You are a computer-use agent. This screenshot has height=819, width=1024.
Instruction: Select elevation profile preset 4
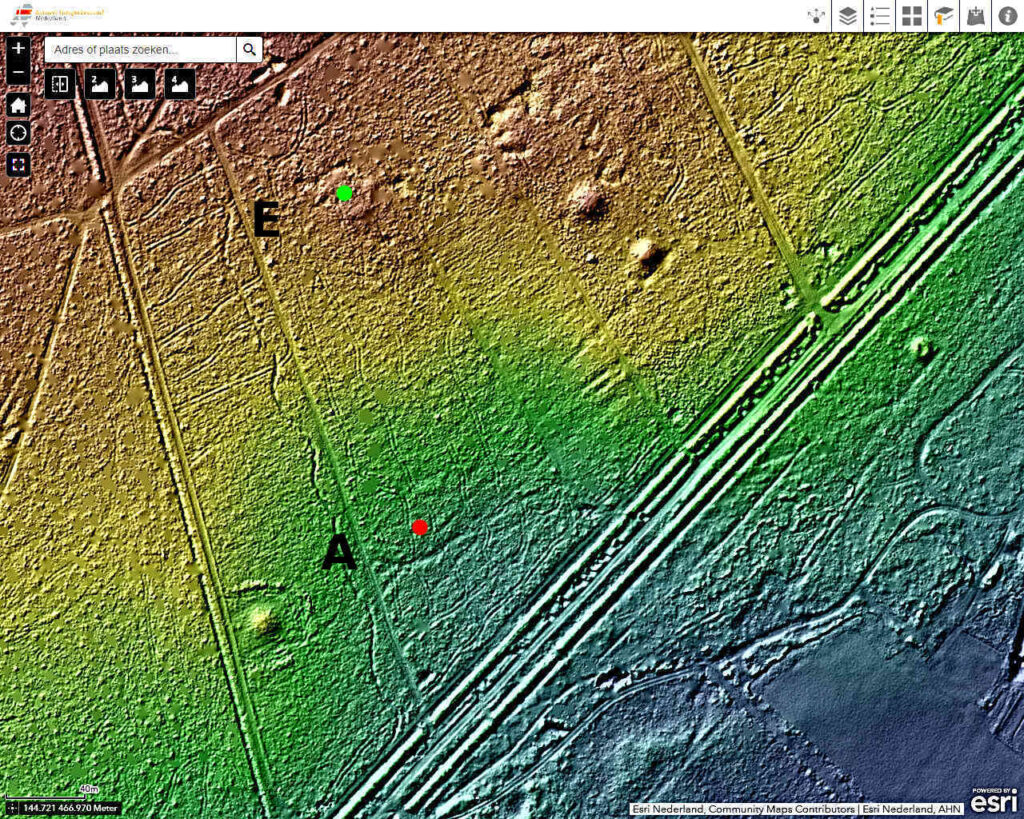[x=180, y=84]
